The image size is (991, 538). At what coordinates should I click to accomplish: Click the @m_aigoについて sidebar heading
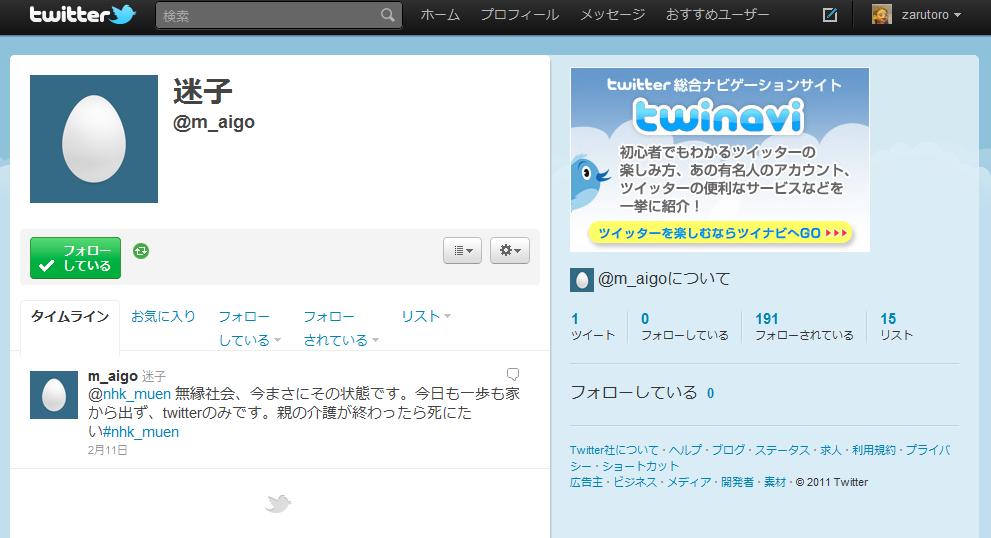click(x=664, y=279)
